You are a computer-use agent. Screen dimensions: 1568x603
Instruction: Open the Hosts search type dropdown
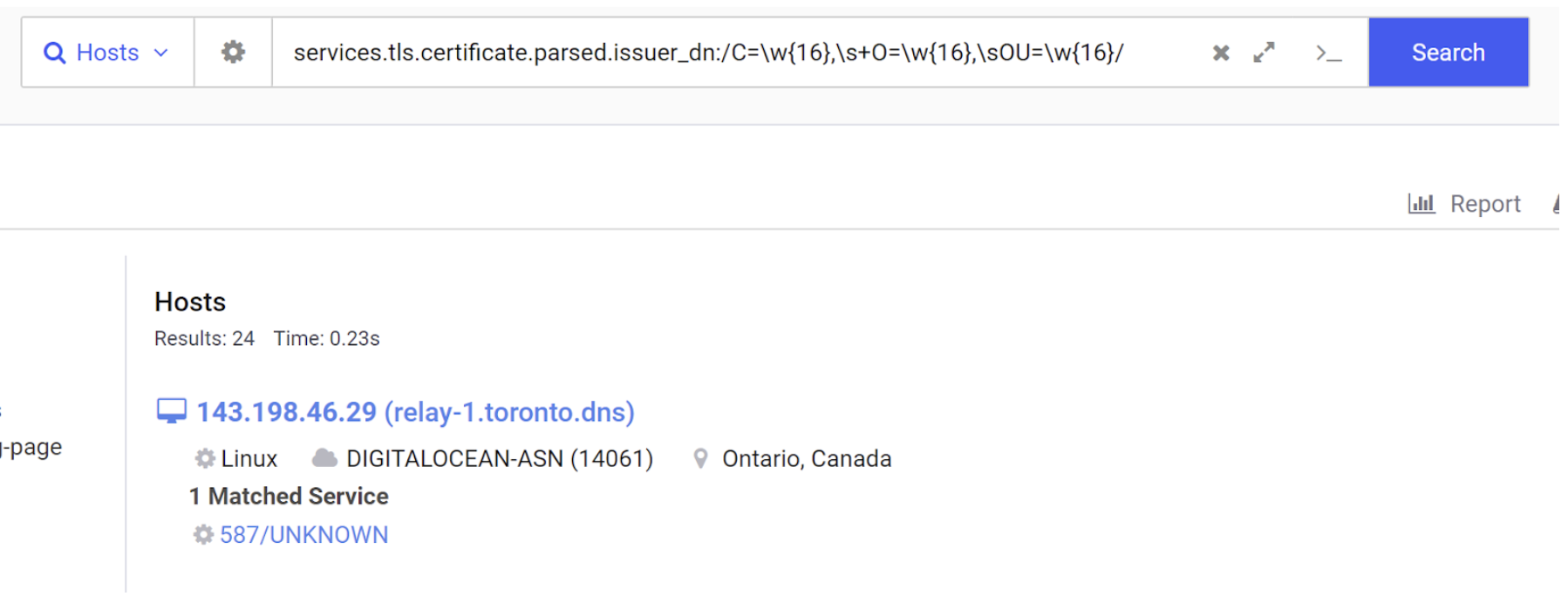[106, 52]
